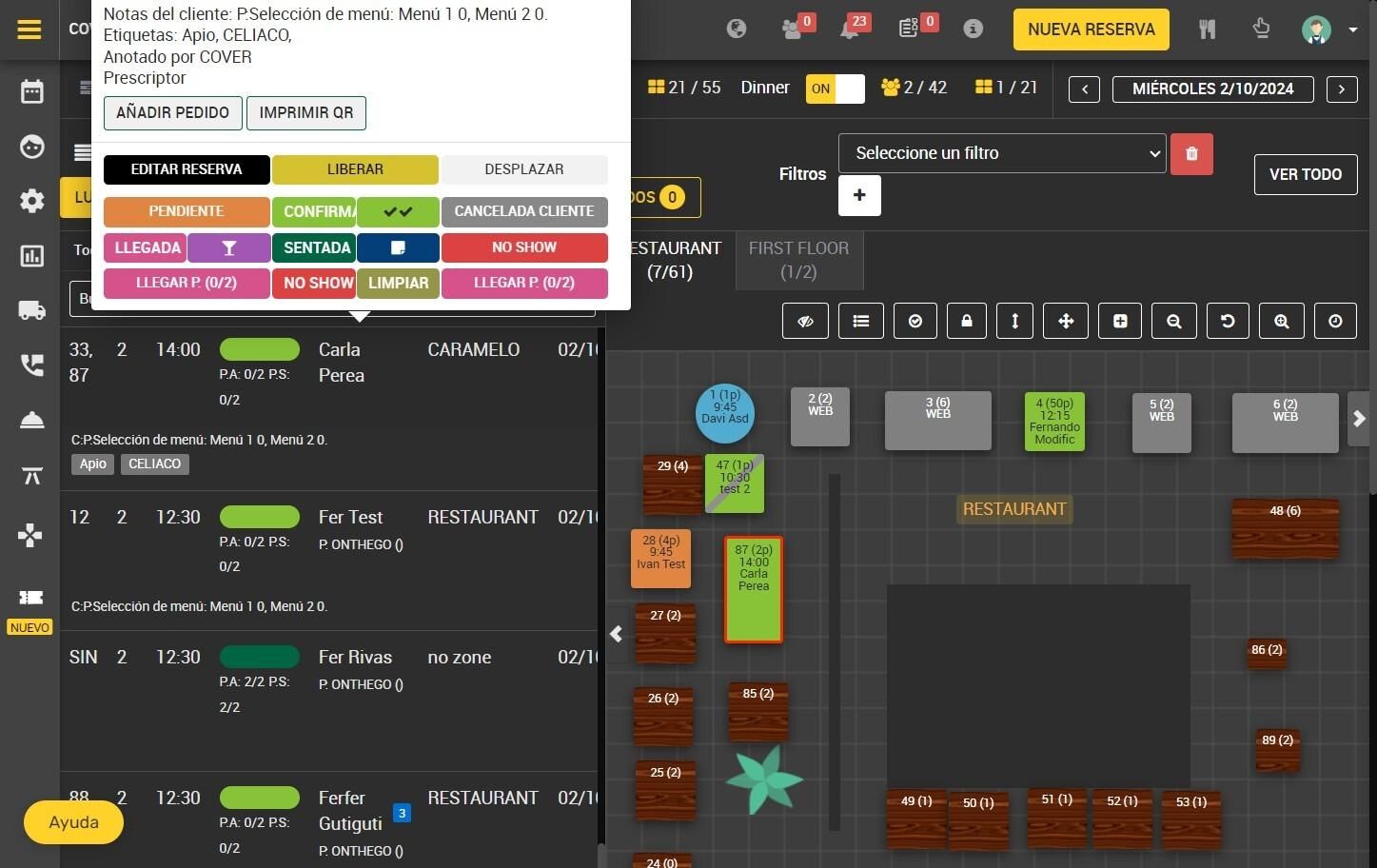This screenshot has height=868, width=1377.
Task: Expand the floor plan right arrow
Action: click(1359, 419)
